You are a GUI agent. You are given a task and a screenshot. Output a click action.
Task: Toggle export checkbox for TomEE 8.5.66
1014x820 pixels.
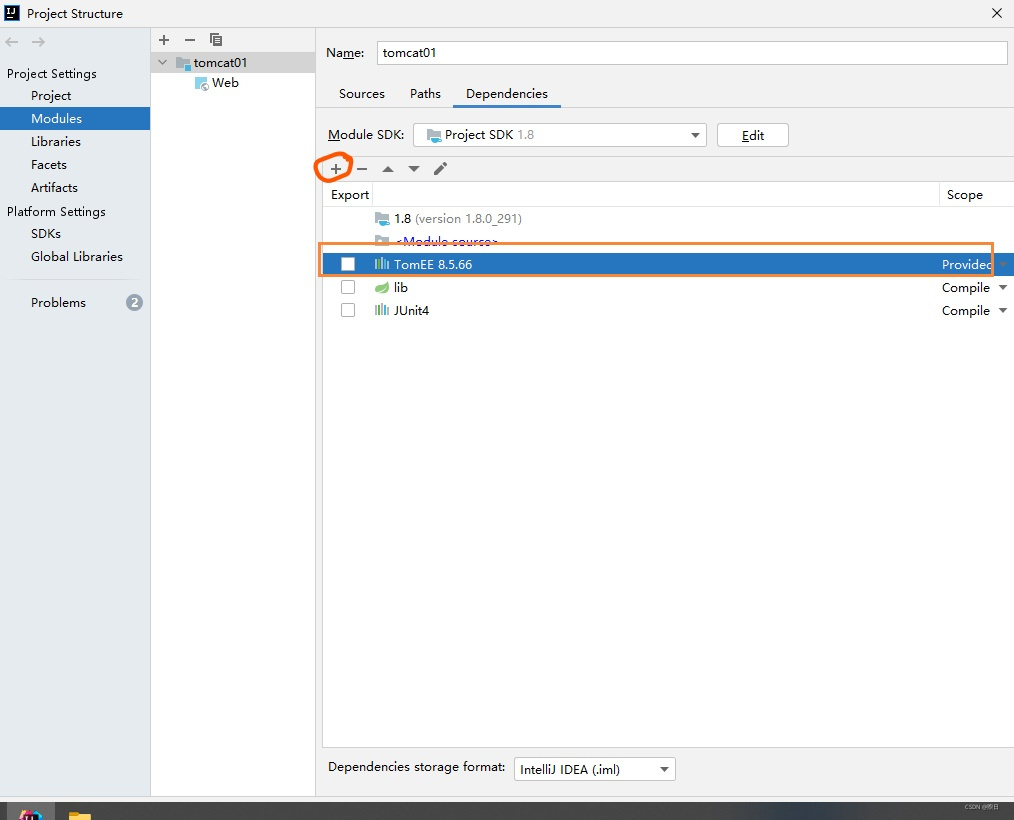pyautogui.click(x=348, y=264)
